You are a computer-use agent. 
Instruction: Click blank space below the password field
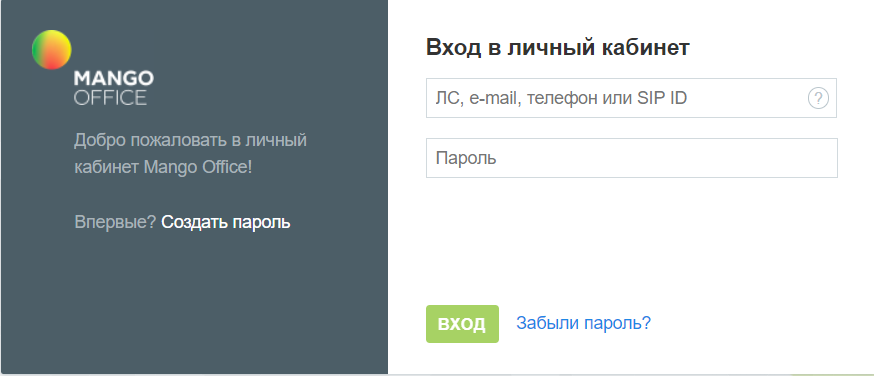(631, 240)
